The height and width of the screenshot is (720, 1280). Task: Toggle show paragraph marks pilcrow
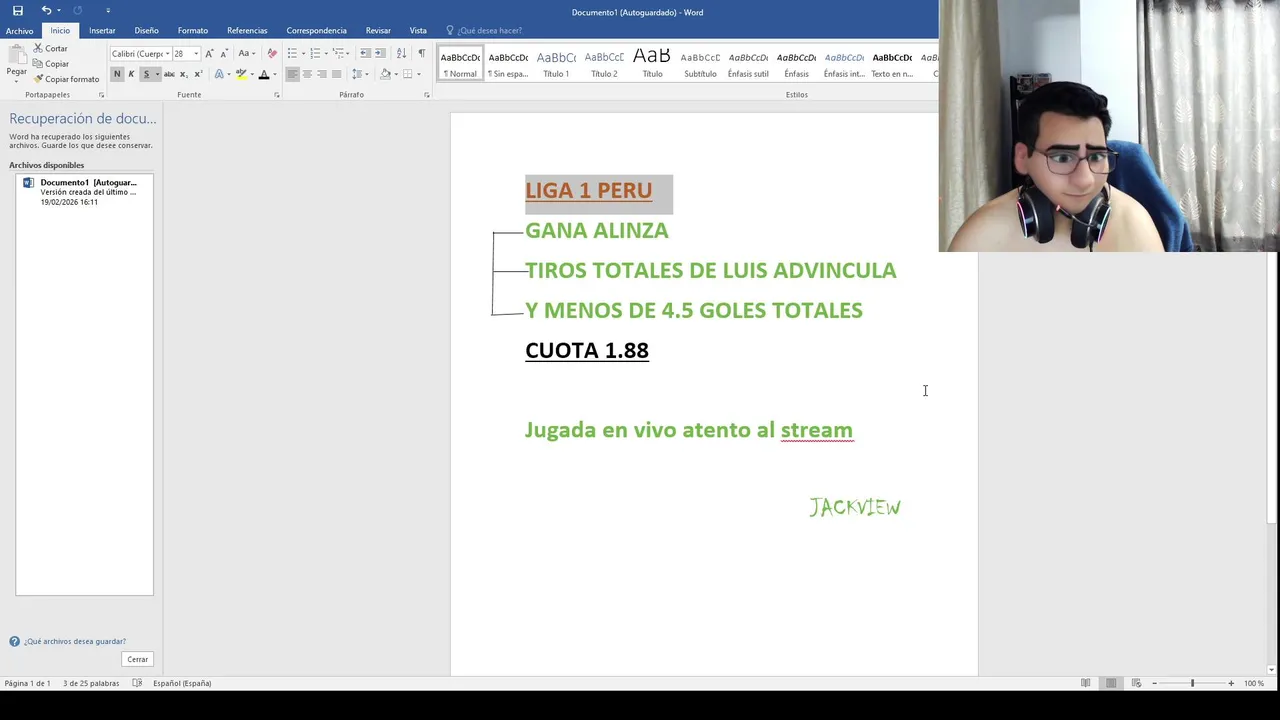click(x=421, y=53)
